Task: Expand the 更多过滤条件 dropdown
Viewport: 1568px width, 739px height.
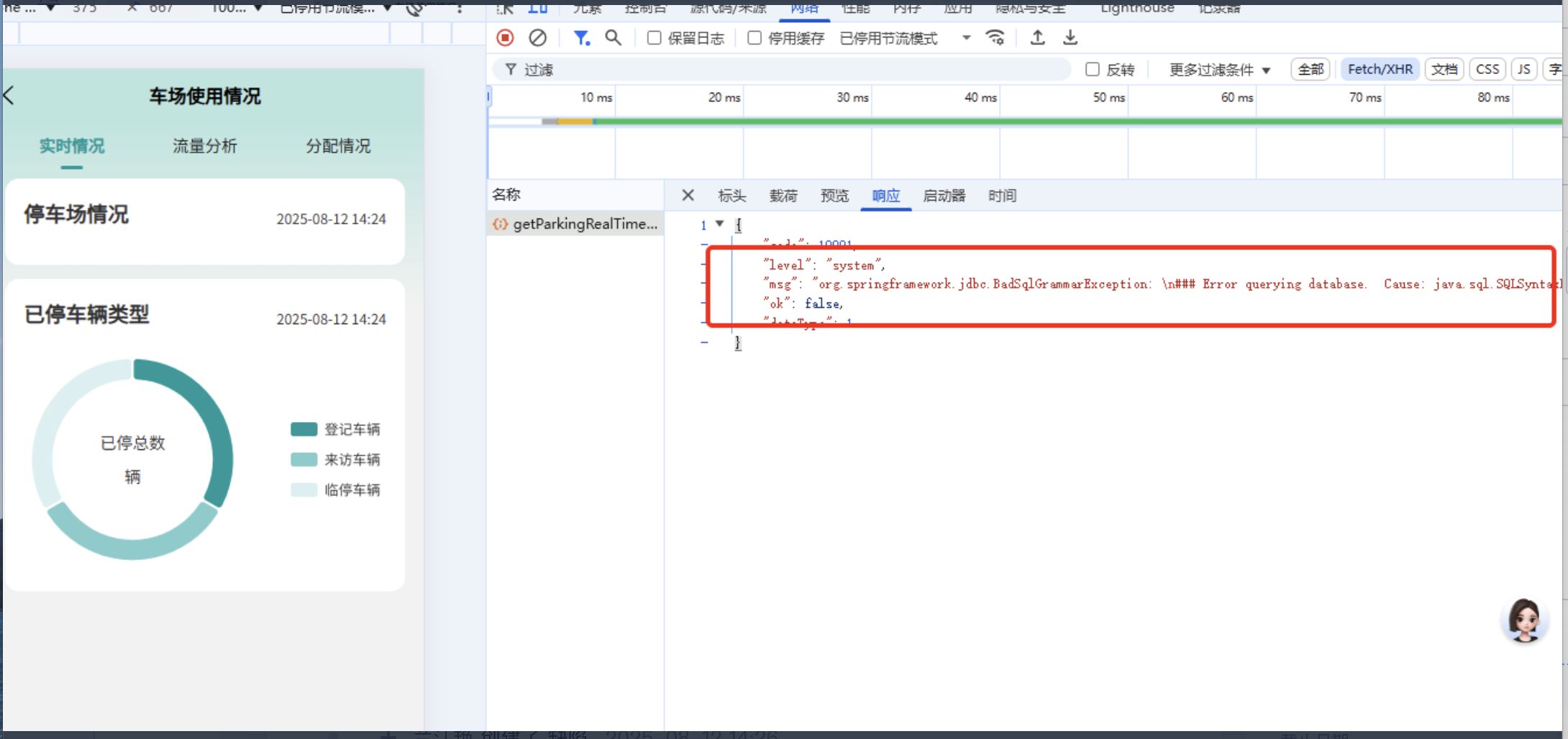Action: click(x=1220, y=70)
